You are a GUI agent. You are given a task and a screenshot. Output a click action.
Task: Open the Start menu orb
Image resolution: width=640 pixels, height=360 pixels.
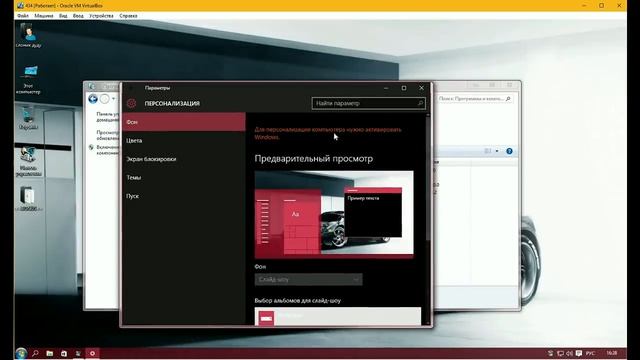(x=21, y=353)
